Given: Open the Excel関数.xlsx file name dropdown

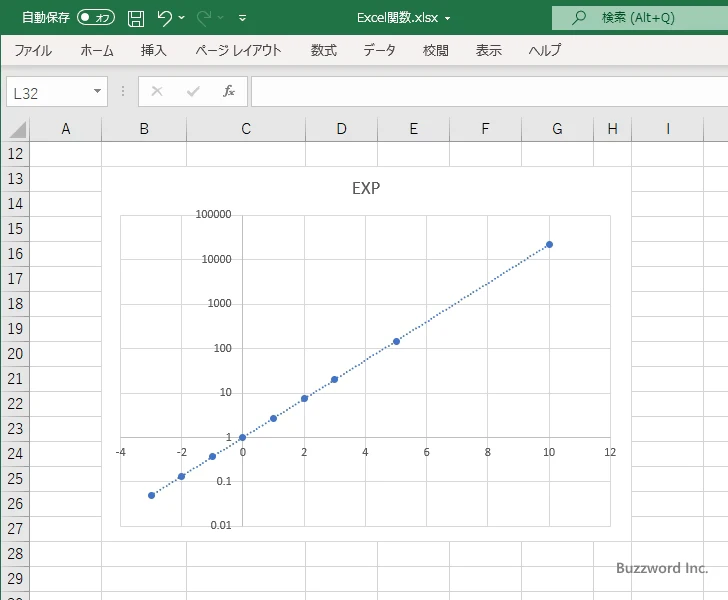Looking at the screenshot, I should [x=448, y=19].
